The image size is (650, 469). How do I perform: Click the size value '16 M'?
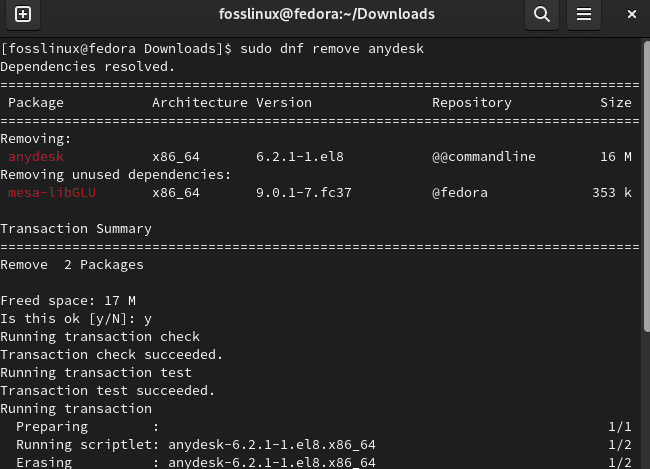click(616, 157)
